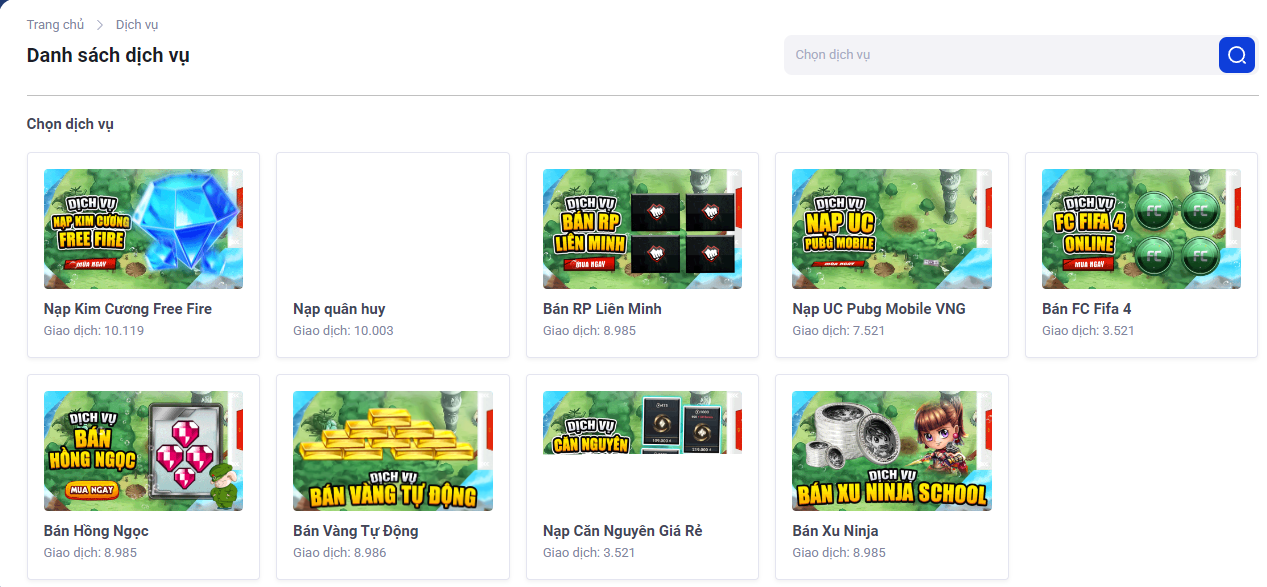This screenshot has width=1267, height=587.
Task: Click the blue search magnifier button
Action: 1236,55
